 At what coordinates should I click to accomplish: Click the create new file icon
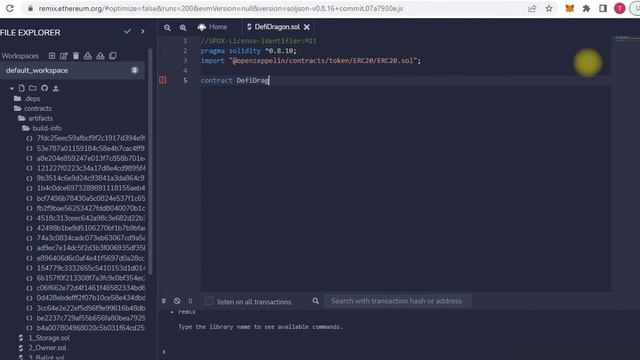pos(22,88)
